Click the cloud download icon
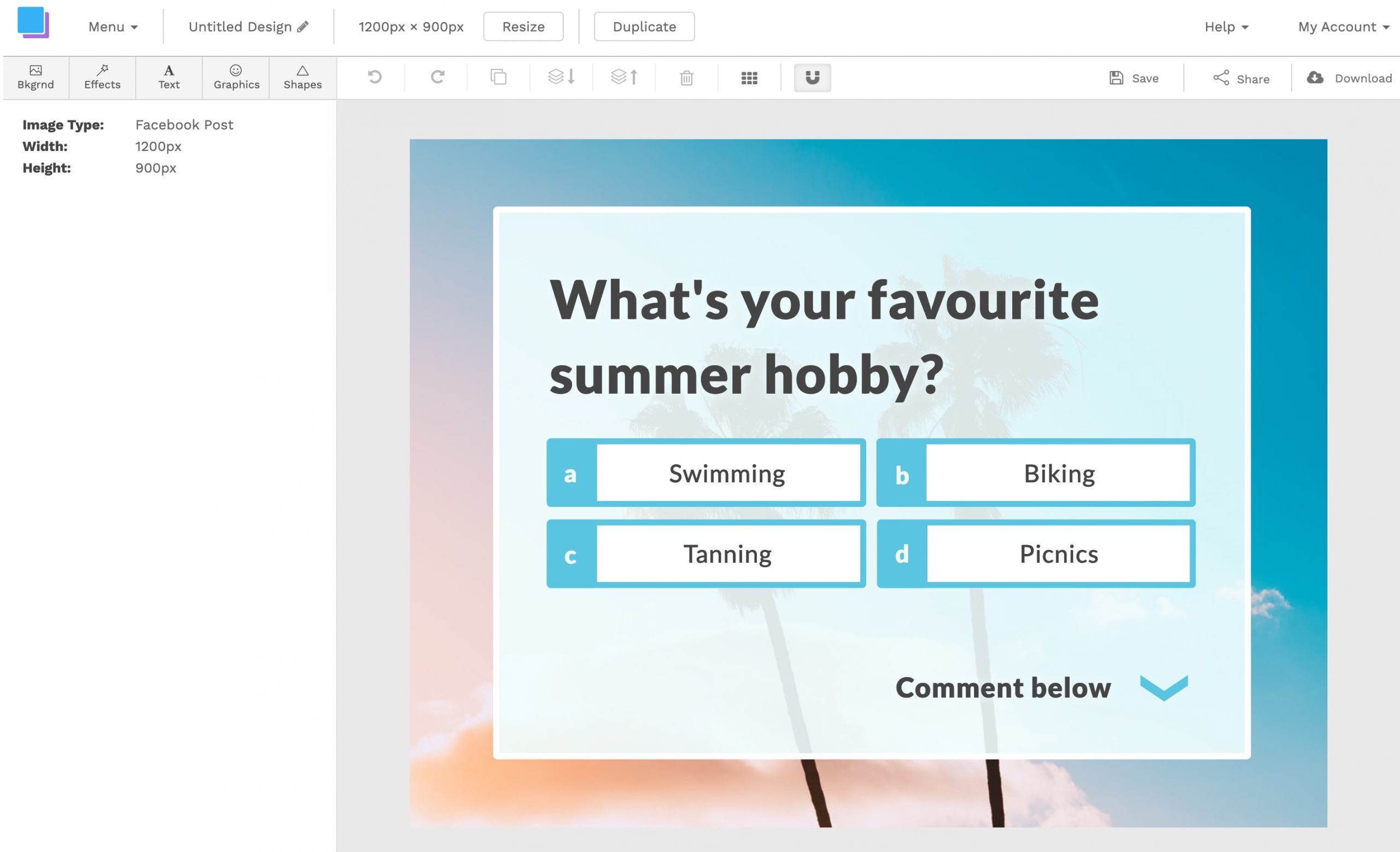This screenshot has width=1400, height=852. (1315, 77)
